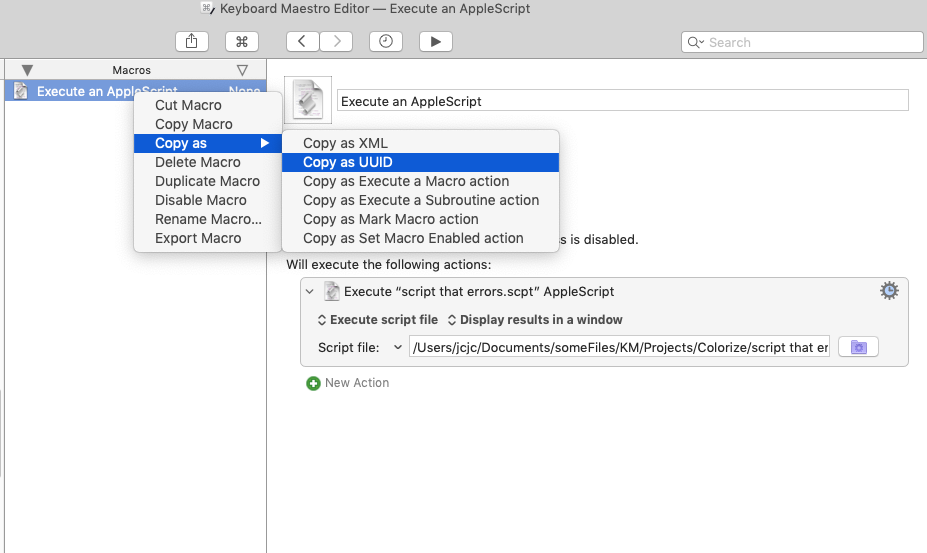This screenshot has width=927, height=553.
Task: Open the action gear menu
Action: (889, 290)
